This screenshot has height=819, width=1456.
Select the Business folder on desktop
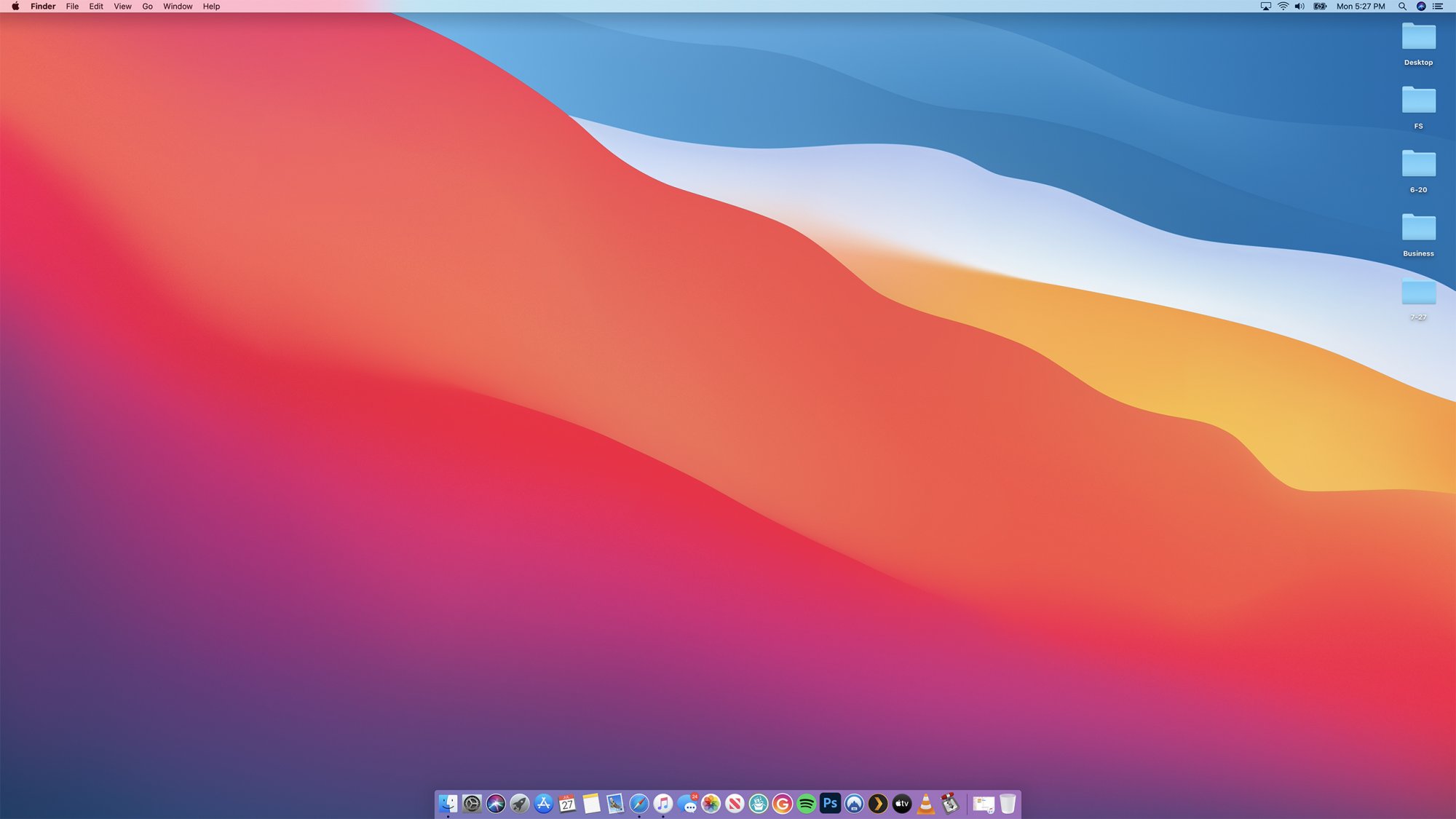click(x=1418, y=228)
